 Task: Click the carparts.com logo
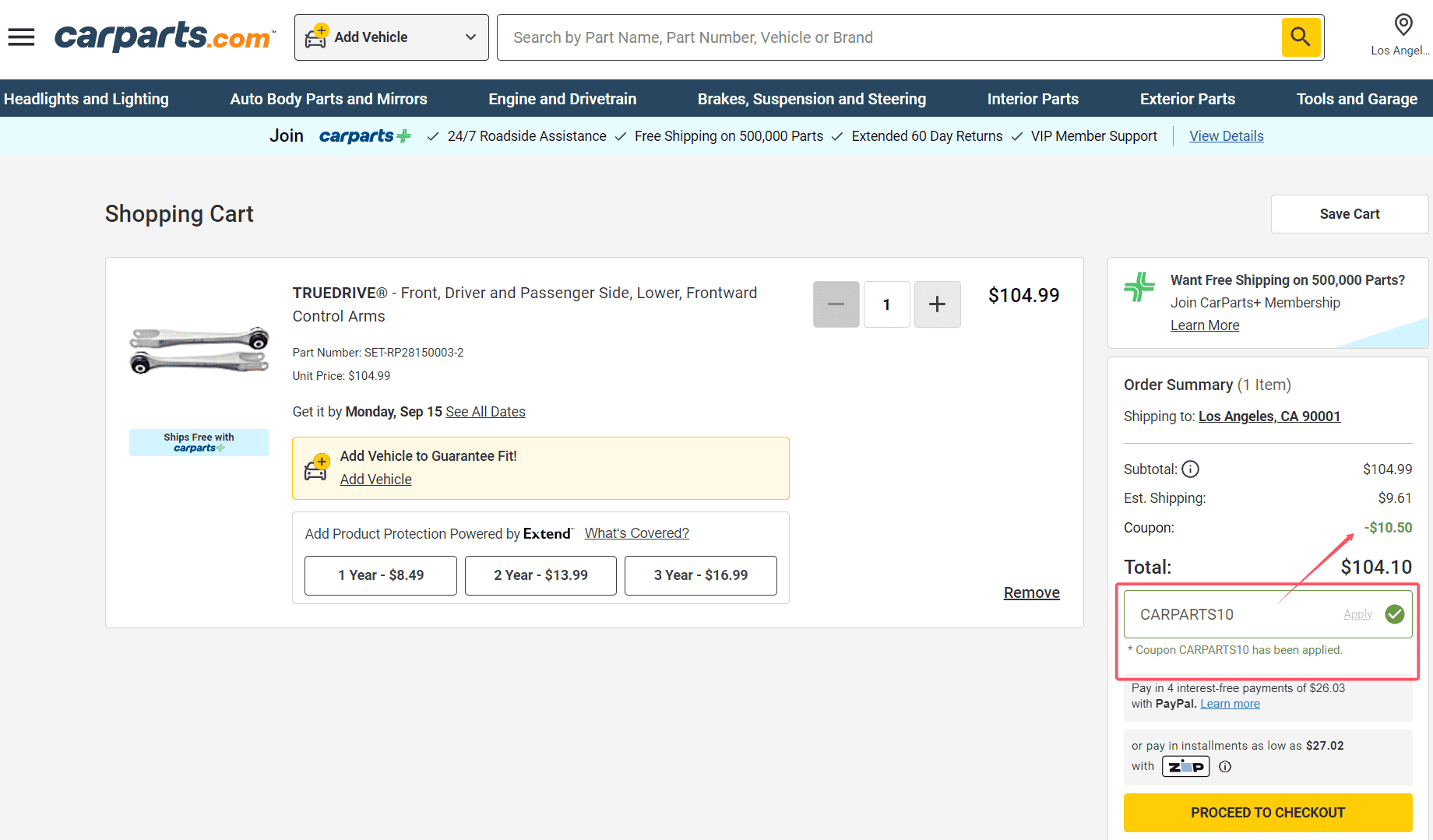[x=164, y=37]
